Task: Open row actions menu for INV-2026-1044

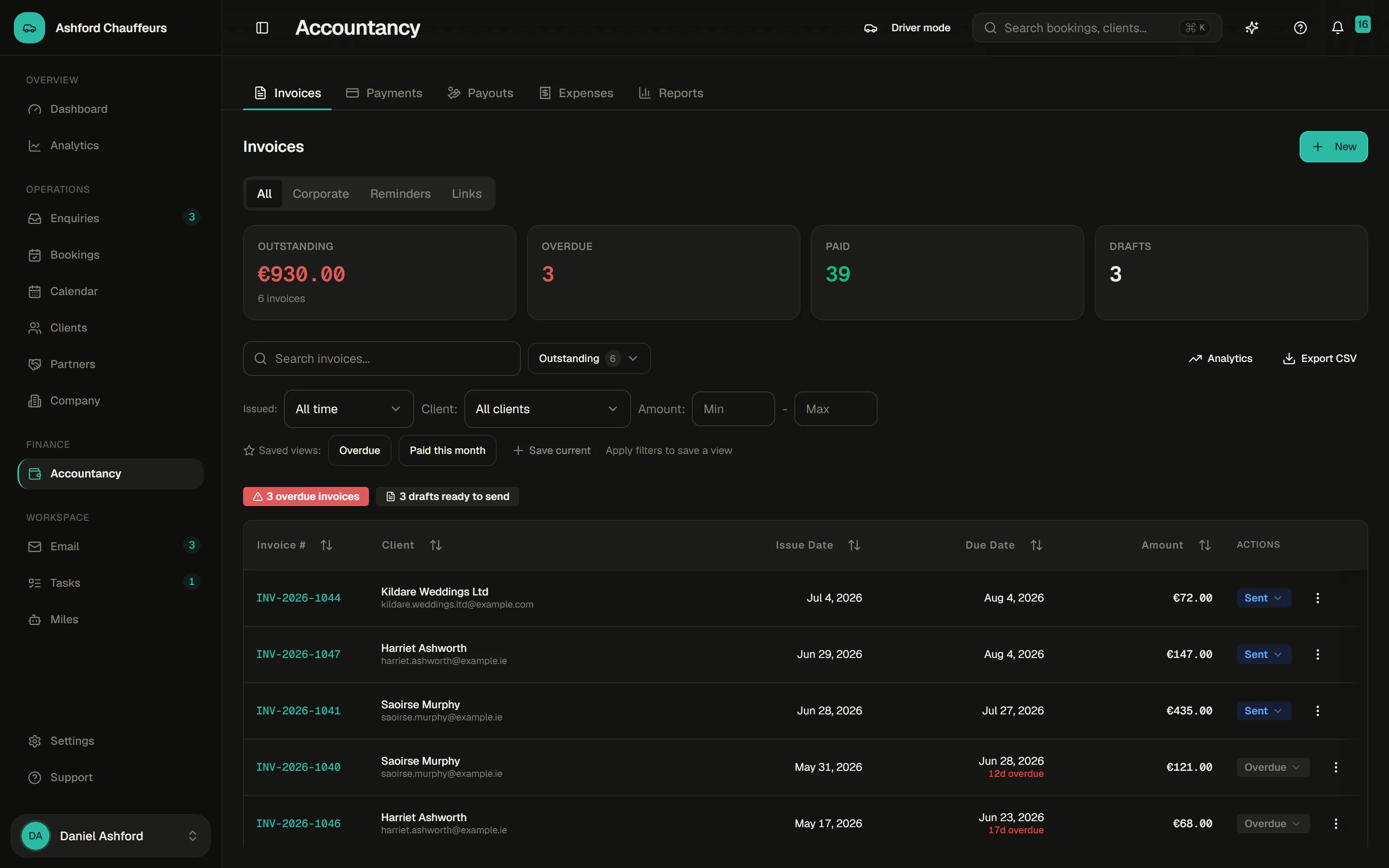Action: [1318, 598]
